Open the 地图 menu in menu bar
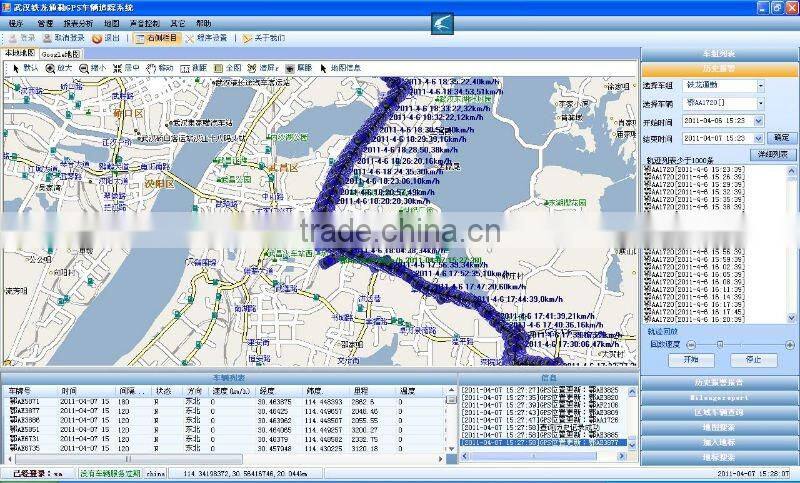 [x=111, y=23]
